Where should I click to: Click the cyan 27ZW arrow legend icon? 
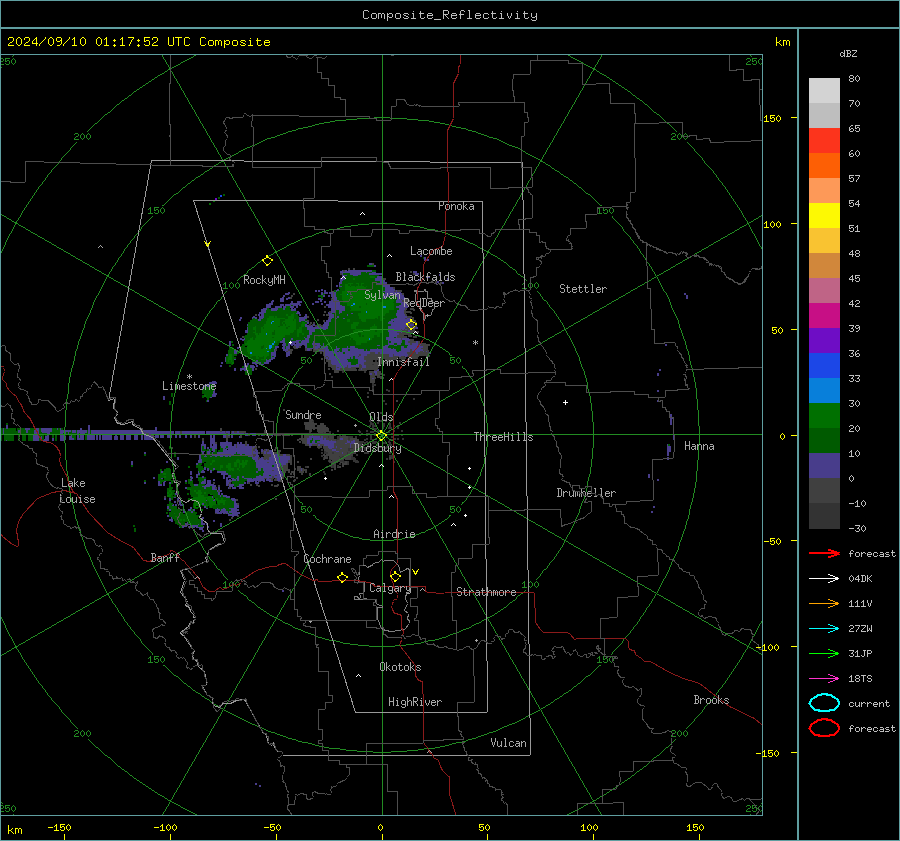click(x=824, y=629)
